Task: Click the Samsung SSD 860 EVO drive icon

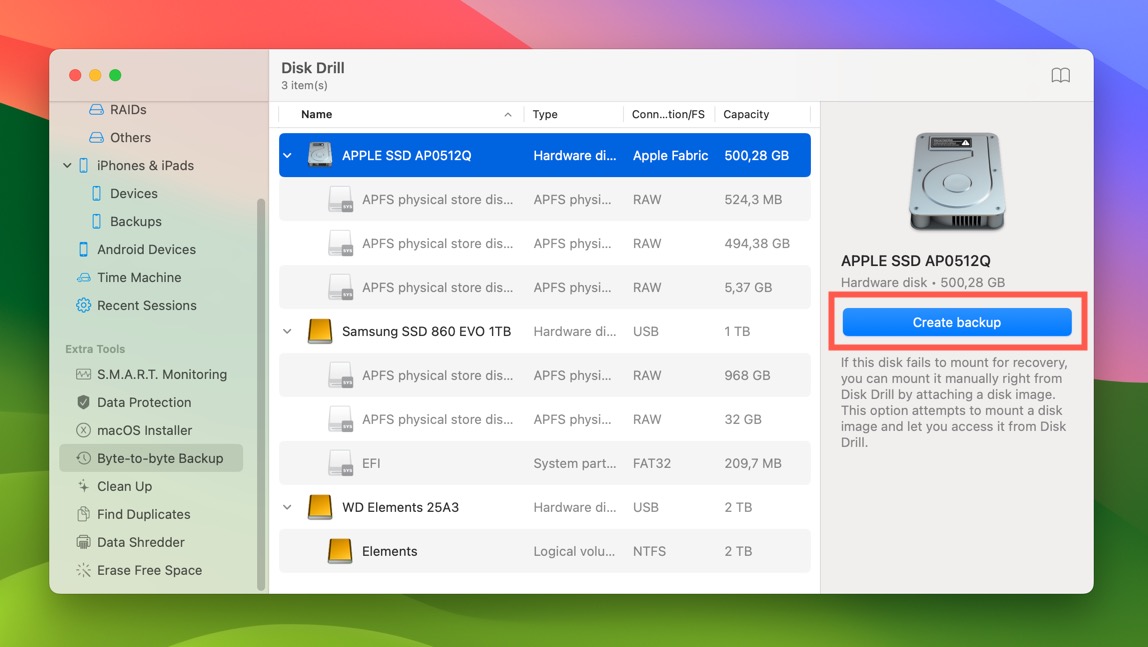Action: [x=320, y=332]
